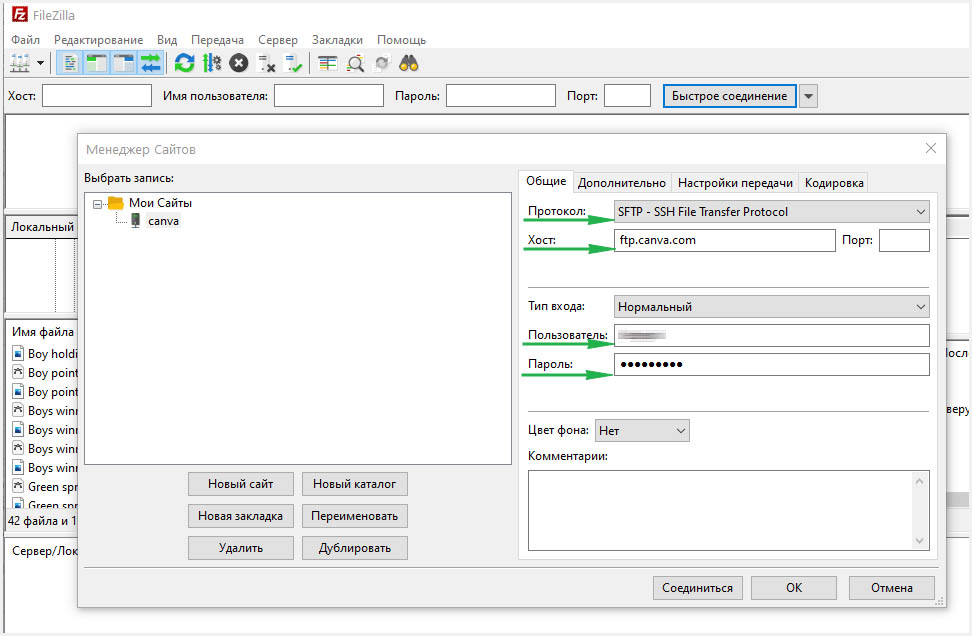
Task: Click the Cancel current operation icon
Action: pyautogui.click(x=239, y=63)
